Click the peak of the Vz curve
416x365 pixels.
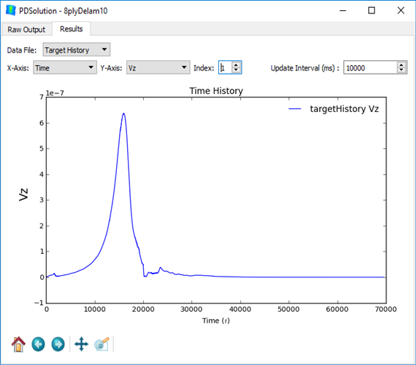(124, 114)
